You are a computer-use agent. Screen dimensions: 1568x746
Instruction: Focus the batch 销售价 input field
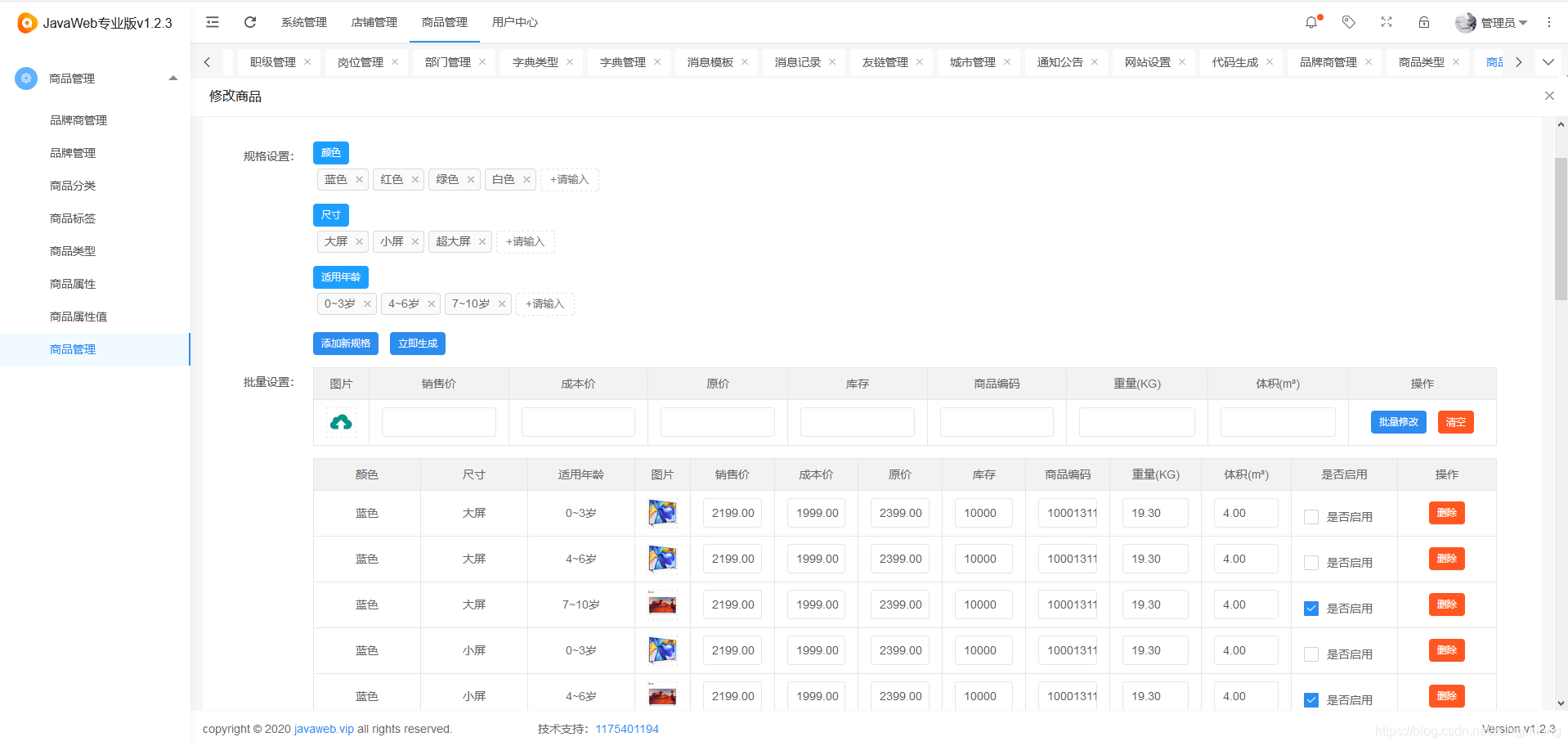pyautogui.click(x=439, y=422)
